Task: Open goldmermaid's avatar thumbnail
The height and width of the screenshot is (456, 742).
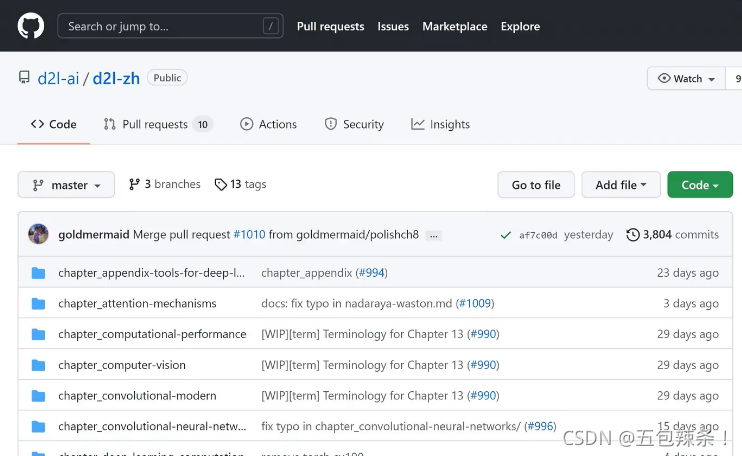Action: (38, 234)
